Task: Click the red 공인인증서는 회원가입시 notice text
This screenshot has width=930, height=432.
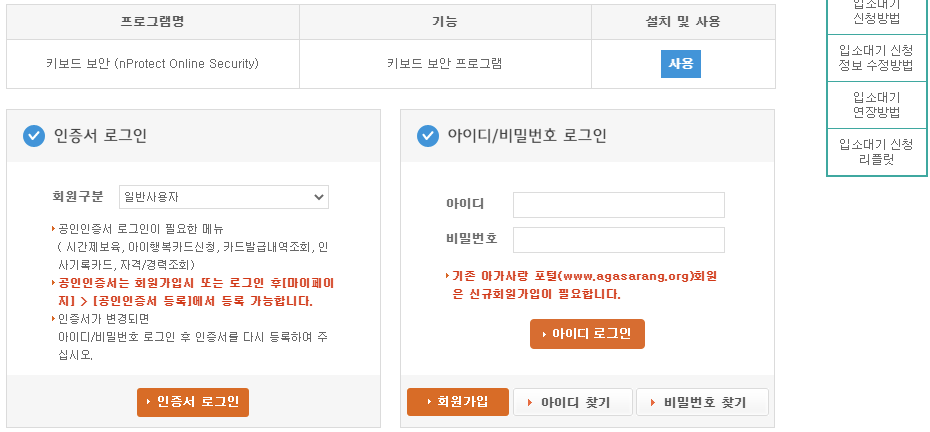Action: pos(194,292)
